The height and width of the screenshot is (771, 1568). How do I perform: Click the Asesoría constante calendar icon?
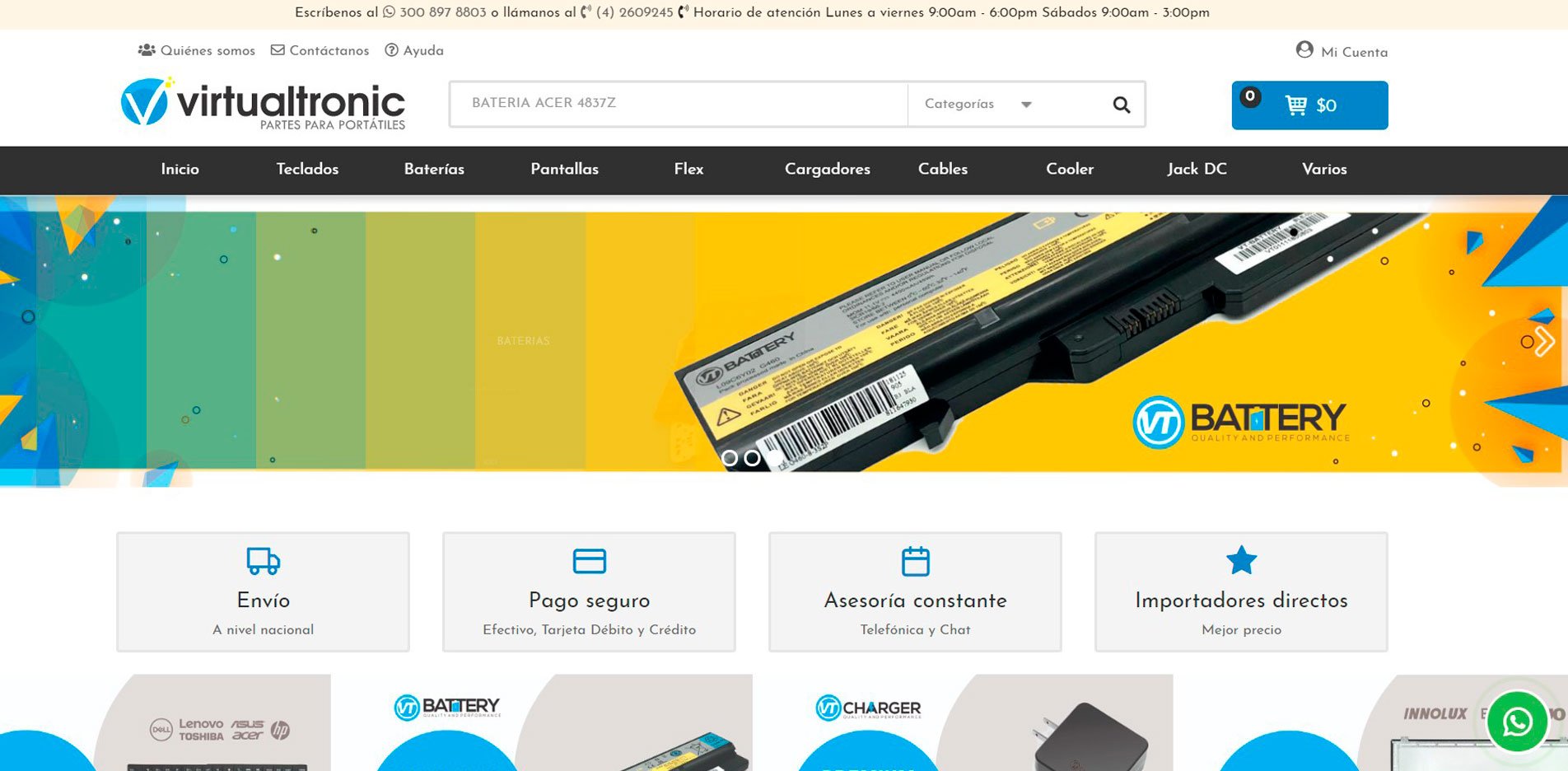(915, 561)
